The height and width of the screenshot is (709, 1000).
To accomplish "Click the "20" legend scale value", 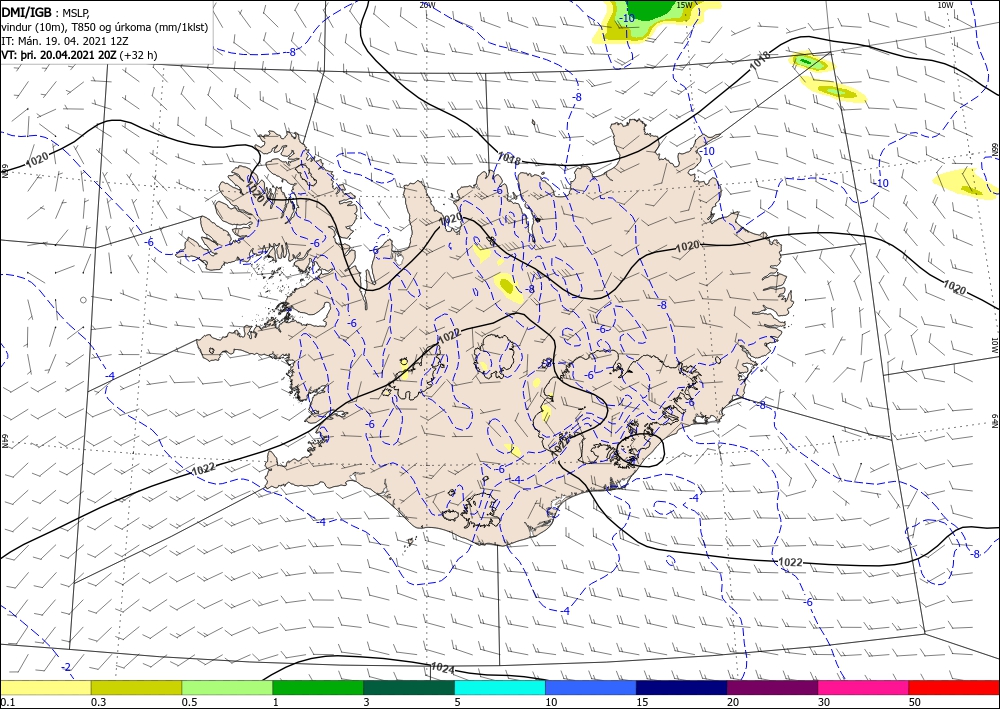I will 733,702.
